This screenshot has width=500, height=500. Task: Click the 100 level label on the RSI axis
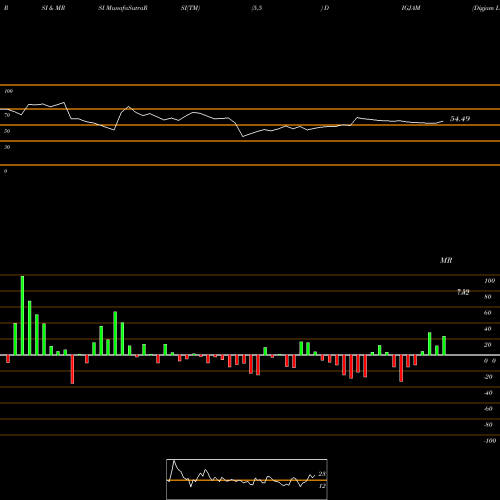coord(8,91)
